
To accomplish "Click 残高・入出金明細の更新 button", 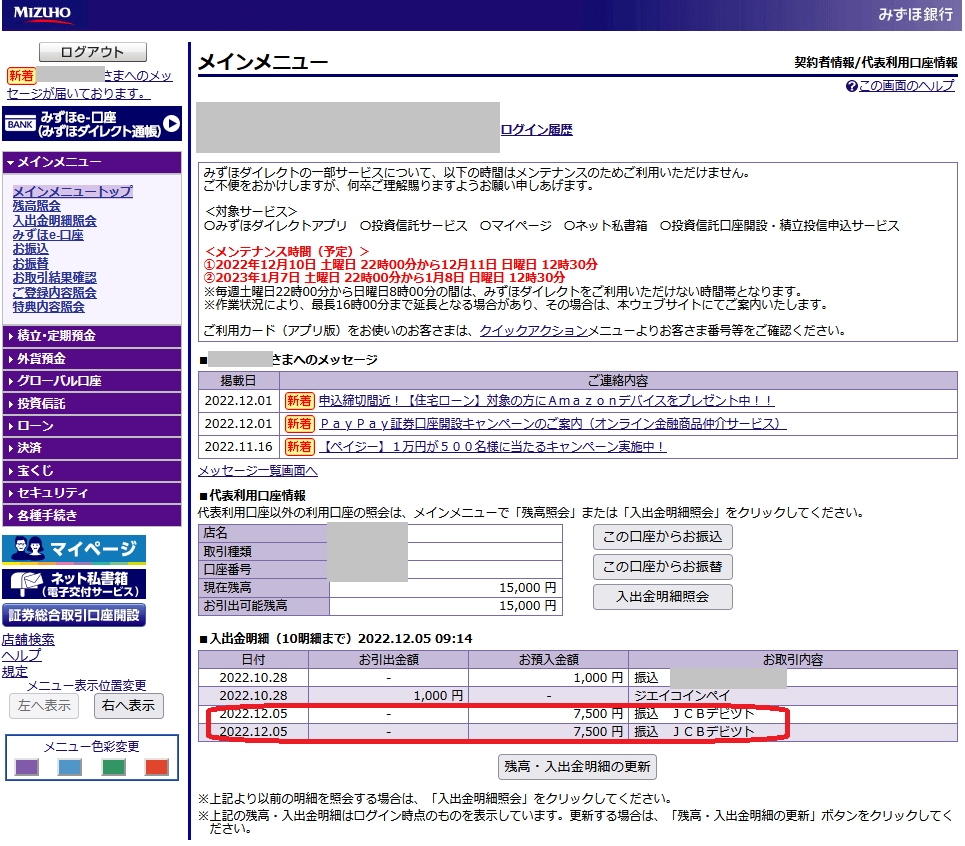I will point(577,767).
